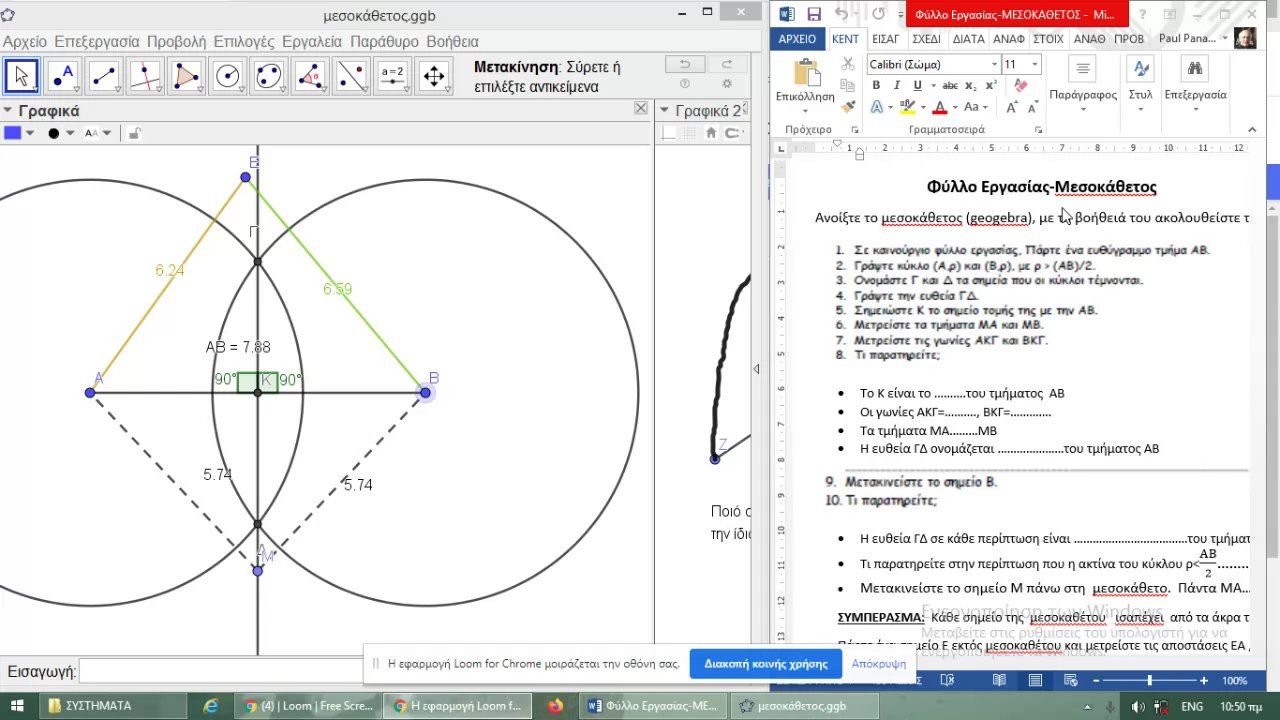Screen dimensions: 1280x720
Task: Select the Circle with Center tool
Action: tap(228, 76)
